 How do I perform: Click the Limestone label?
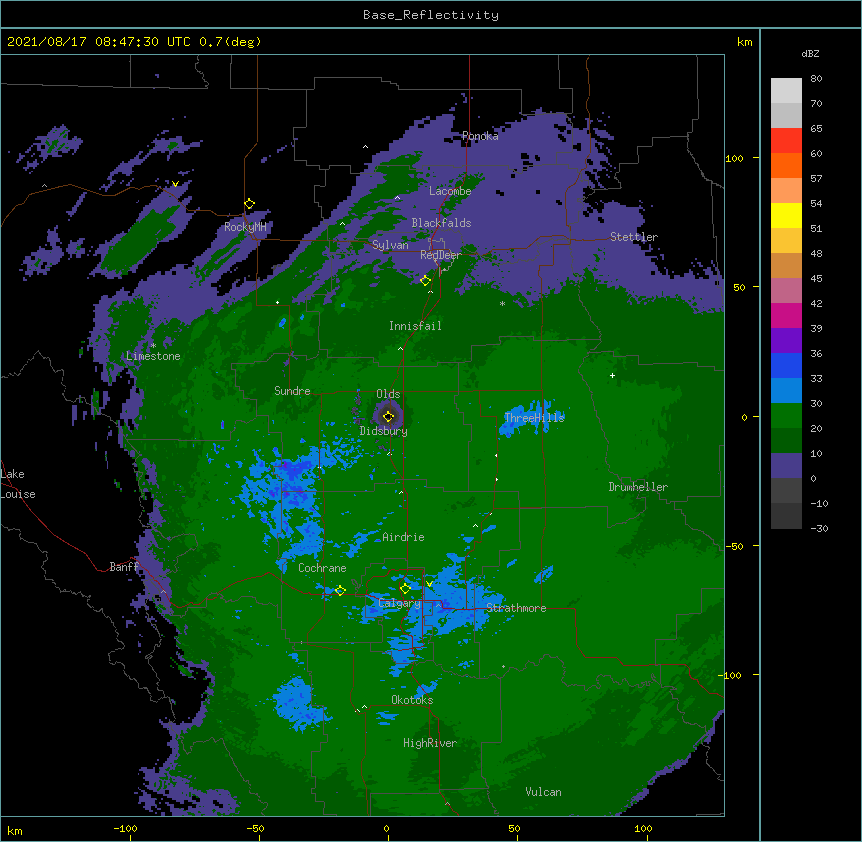(153, 356)
